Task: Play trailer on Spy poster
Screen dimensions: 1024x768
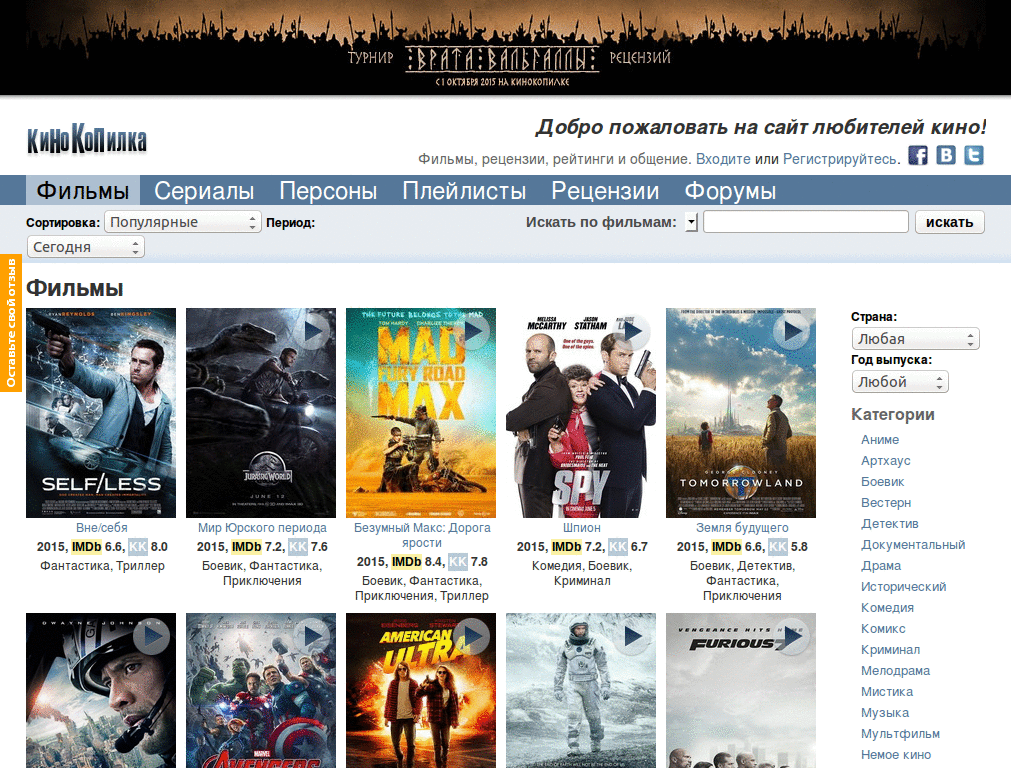Action: point(633,331)
